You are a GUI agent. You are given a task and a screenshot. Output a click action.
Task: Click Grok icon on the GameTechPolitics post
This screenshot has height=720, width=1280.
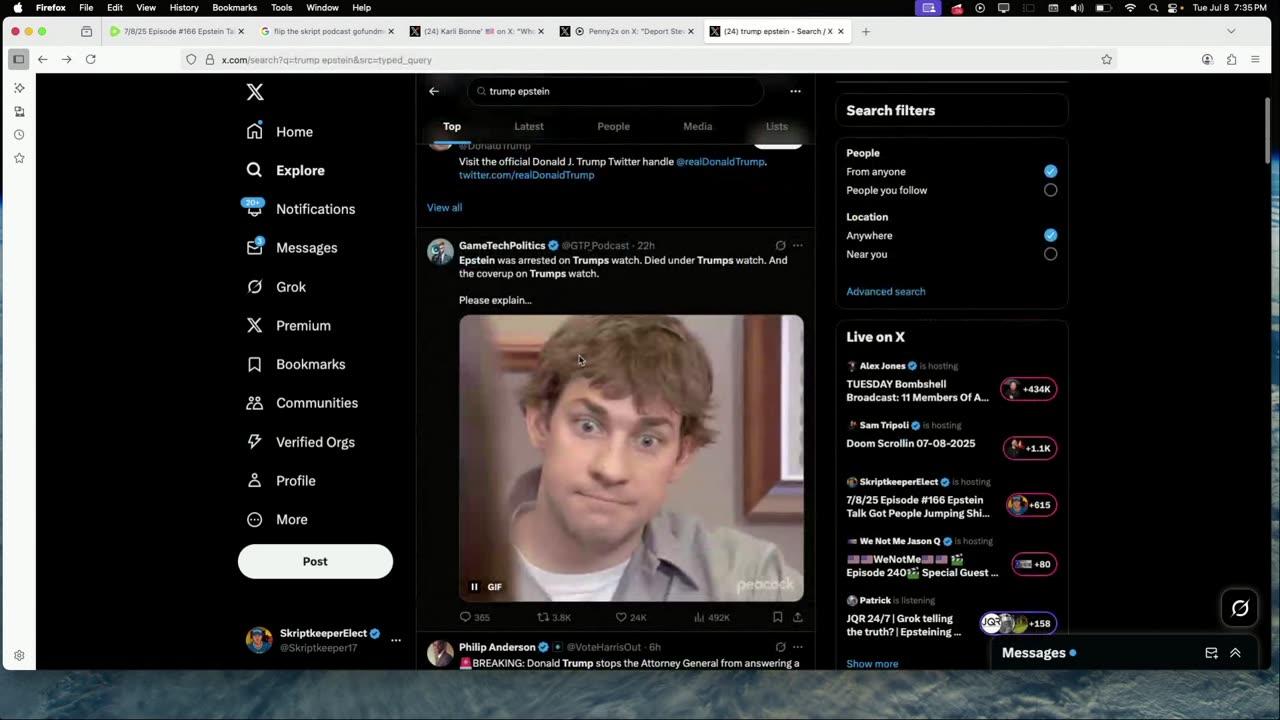tap(780, 245)
